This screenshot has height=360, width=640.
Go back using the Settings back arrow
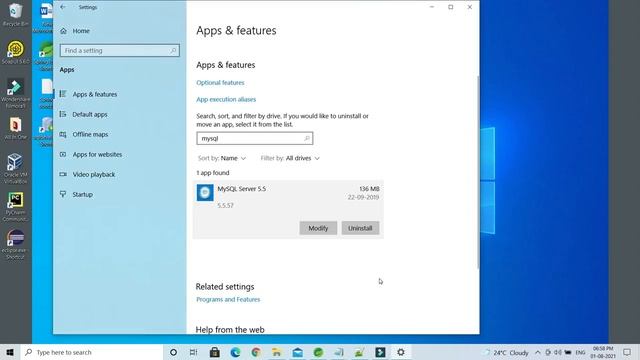click(x=63, y=7)
